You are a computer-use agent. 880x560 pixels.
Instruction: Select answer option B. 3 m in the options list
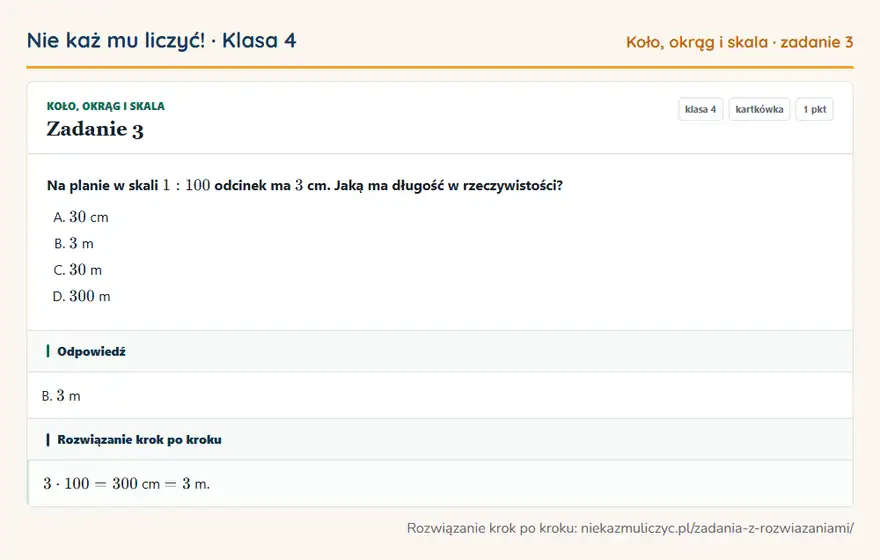(74, 244)
